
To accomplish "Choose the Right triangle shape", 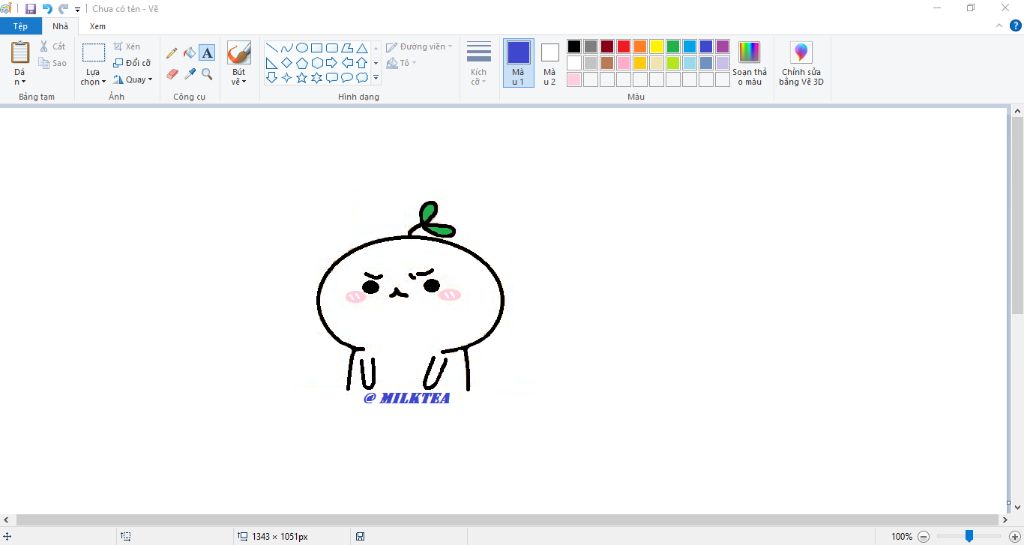I will [x=272, y=63].
